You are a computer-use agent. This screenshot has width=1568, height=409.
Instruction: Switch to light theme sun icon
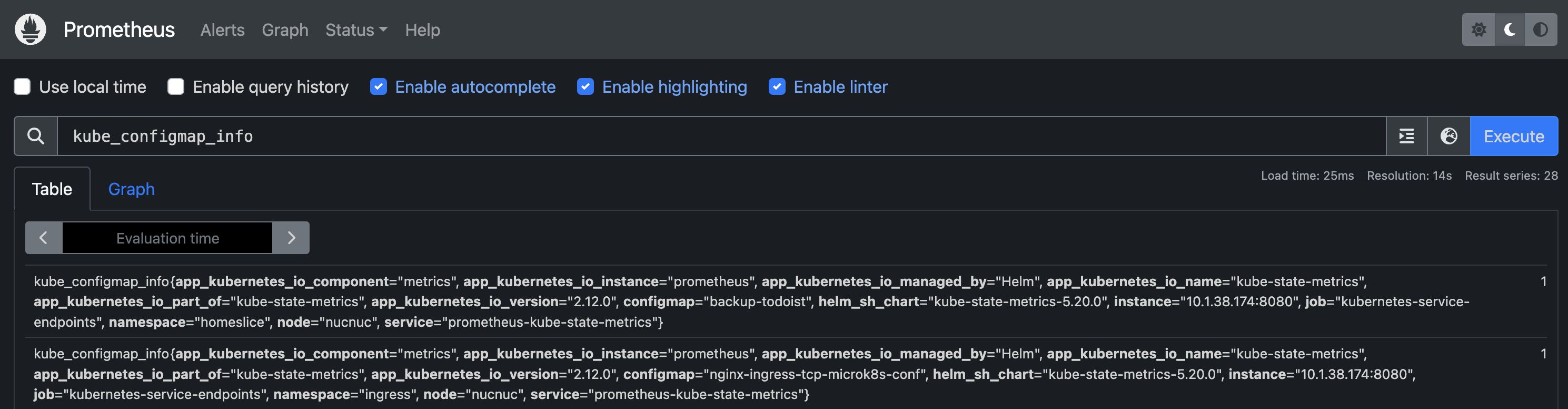pos(1478,30)
